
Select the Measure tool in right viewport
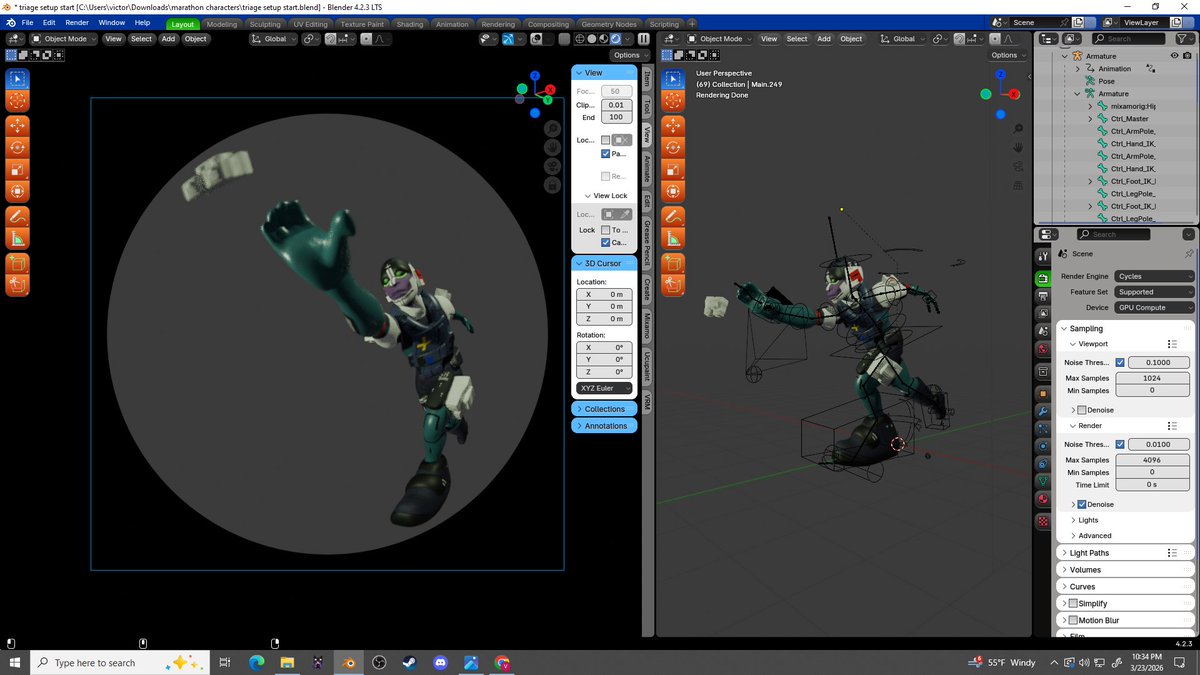(673, 238)
